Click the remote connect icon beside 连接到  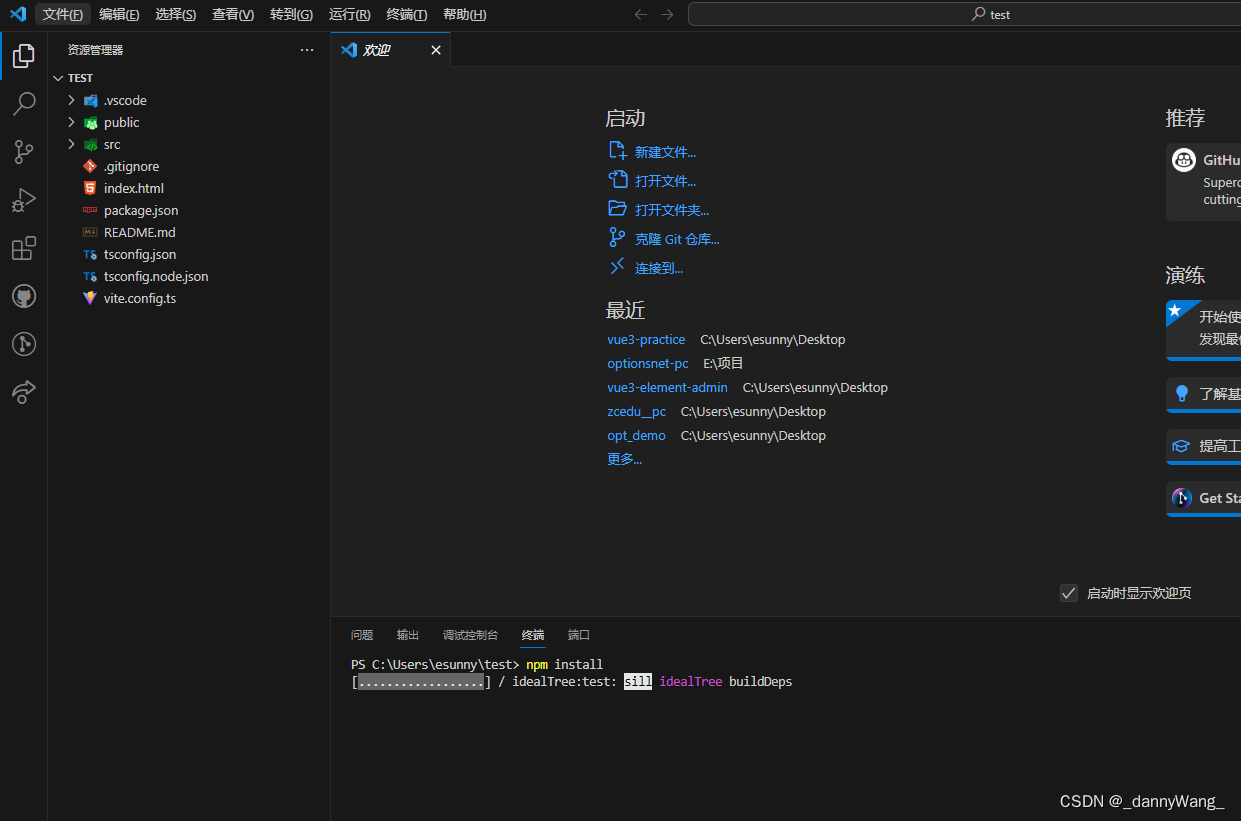pyautogui.click(x=617, y=267)
